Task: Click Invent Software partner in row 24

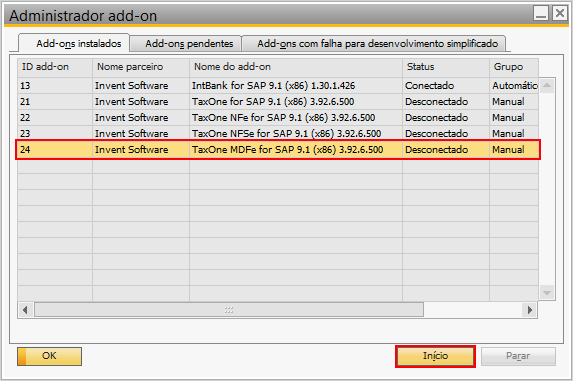Action: pos(141,150)
